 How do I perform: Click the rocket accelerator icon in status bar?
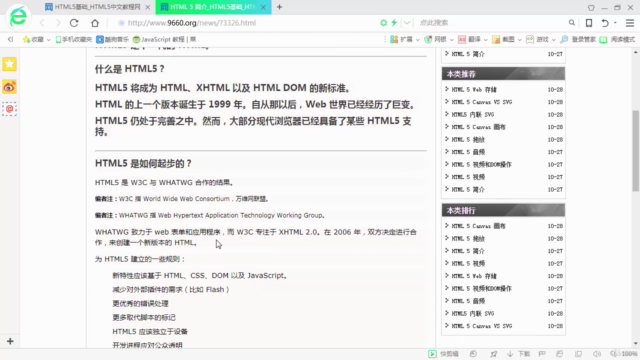coord(493,354)
